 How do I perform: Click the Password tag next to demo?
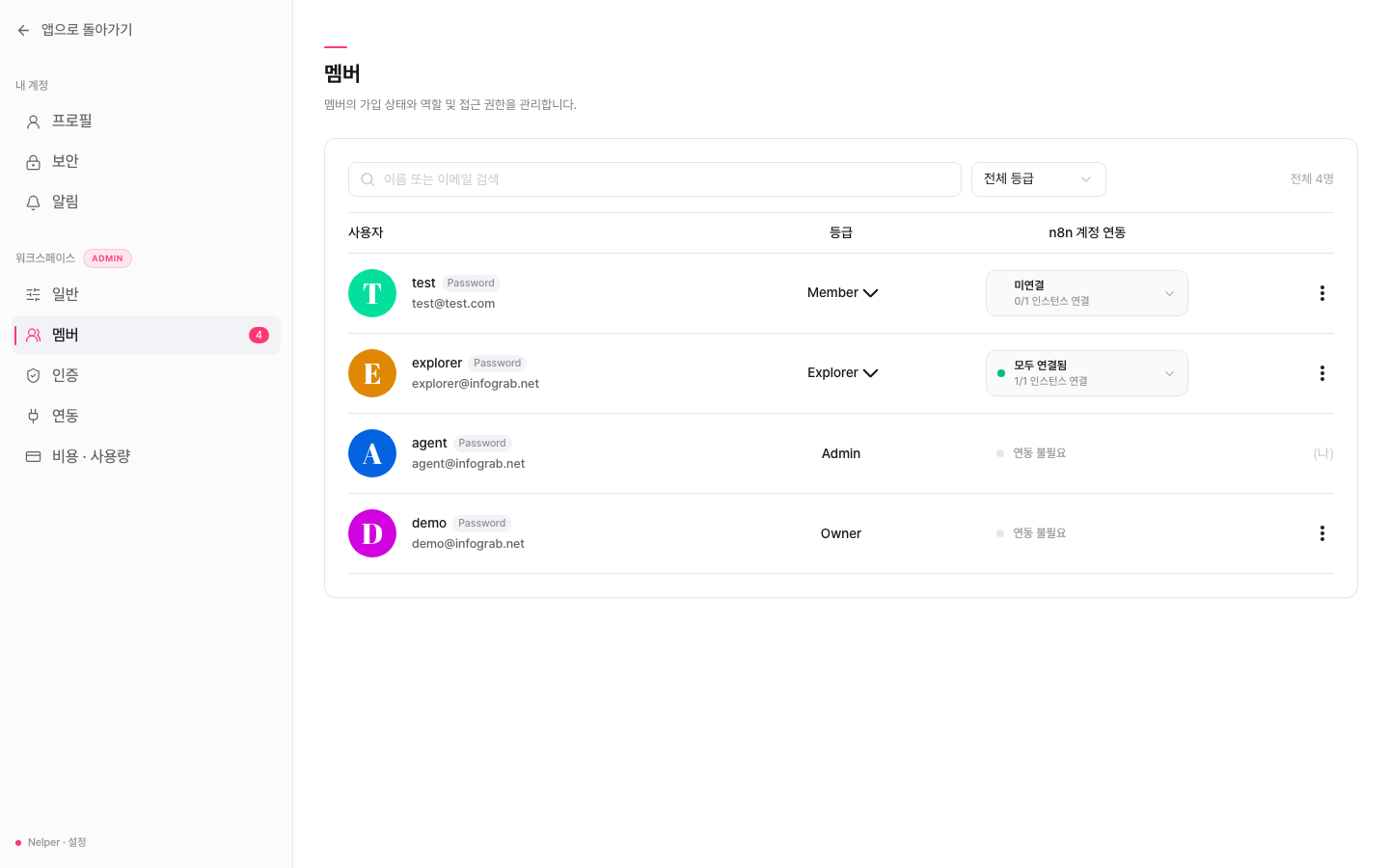[481, 524]
